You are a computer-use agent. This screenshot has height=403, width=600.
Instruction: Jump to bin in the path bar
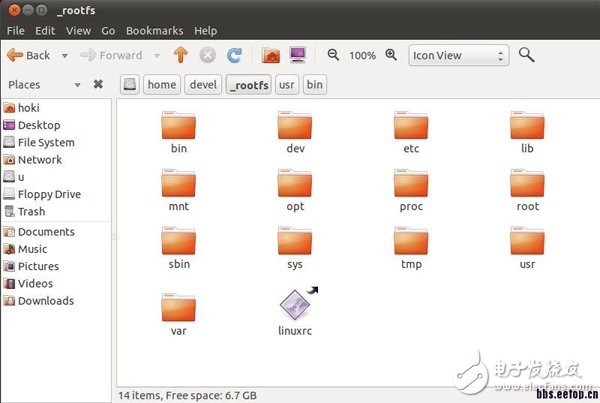coord(315,84)
